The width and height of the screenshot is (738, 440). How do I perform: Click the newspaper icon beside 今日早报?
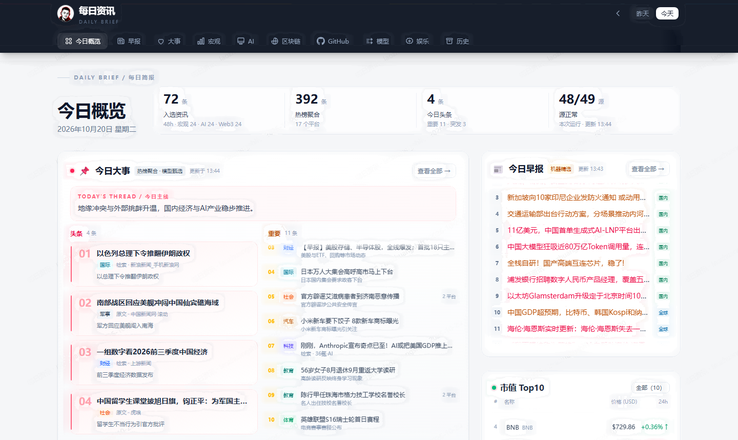(x=497, y=169)
